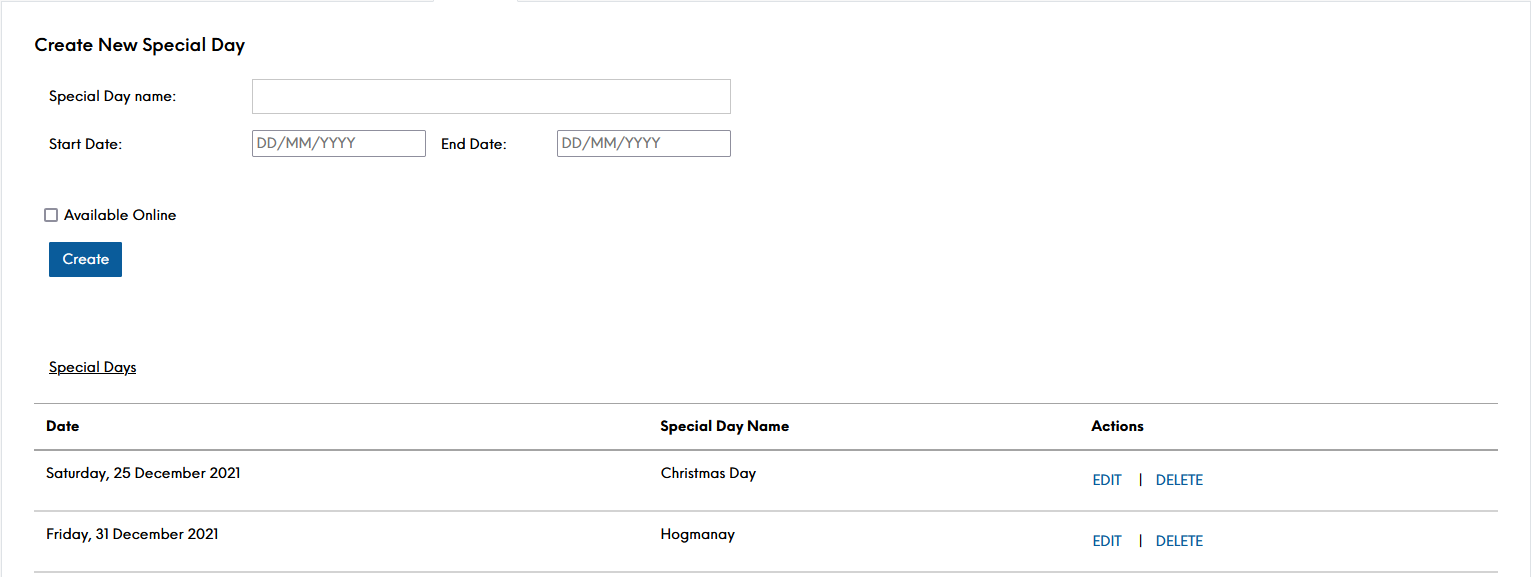Edit the Hogmanay entry
Viewport: 1531px width, 577px height.
1107,541
